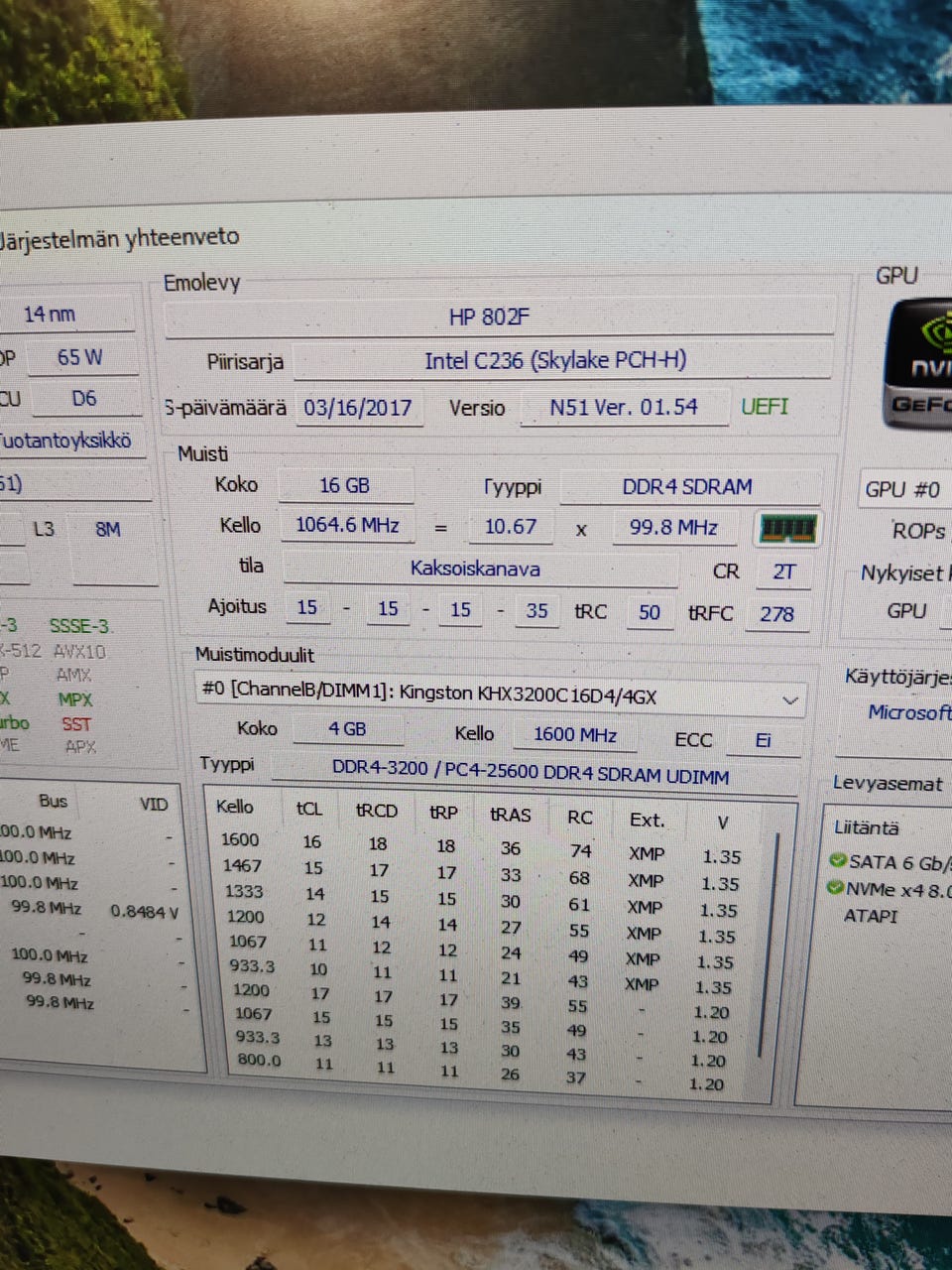Click module clock 1600 MHz
The height and width of the screenshot is (1270, 952).
575,735
